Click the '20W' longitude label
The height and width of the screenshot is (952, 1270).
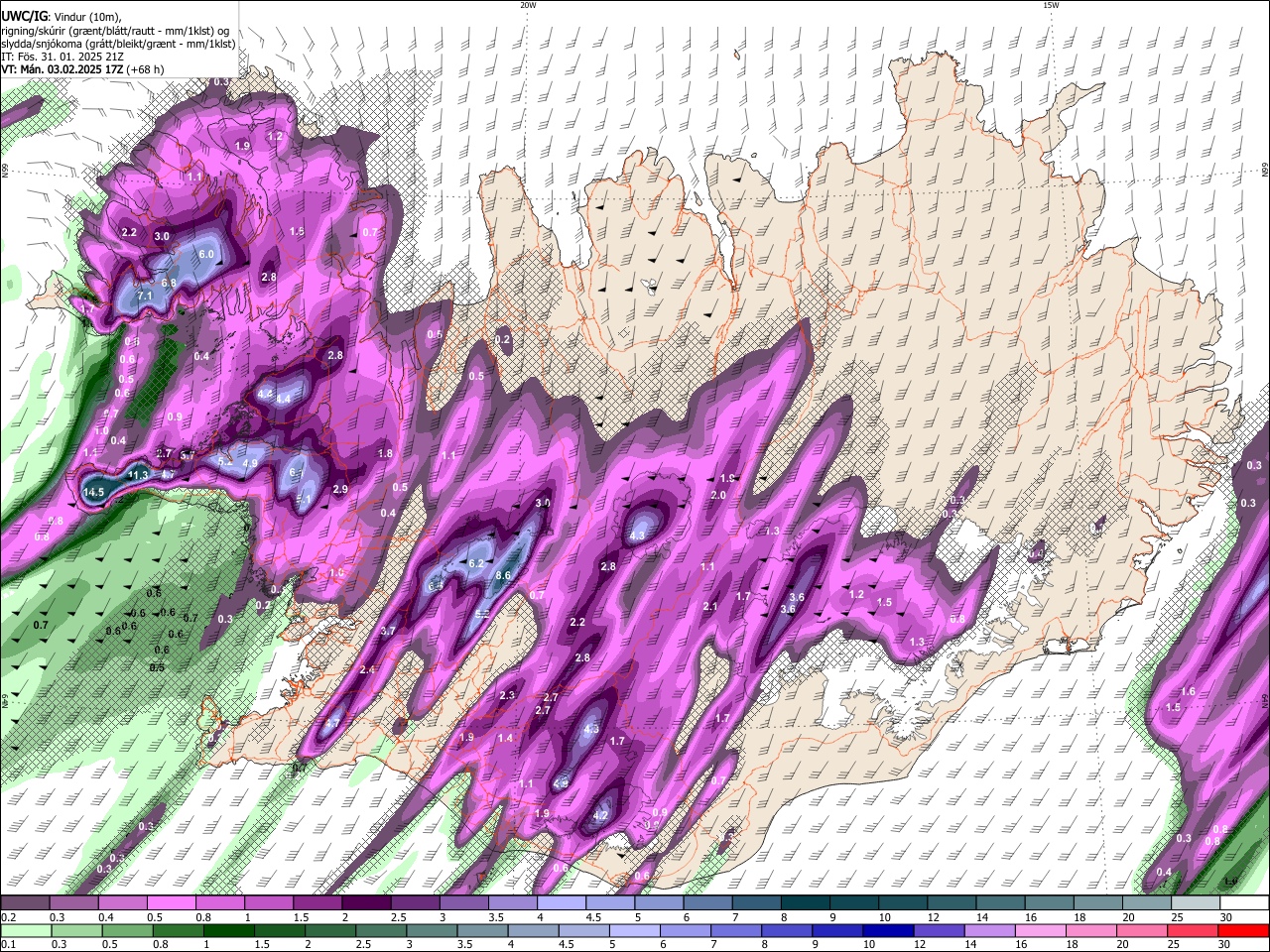click(x=528, y=5)
